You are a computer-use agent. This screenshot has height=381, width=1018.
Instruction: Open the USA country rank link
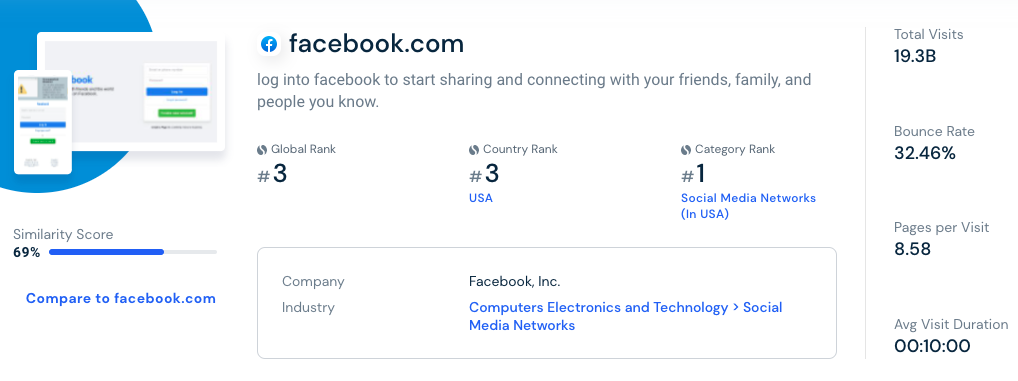[x=481, y=198]
